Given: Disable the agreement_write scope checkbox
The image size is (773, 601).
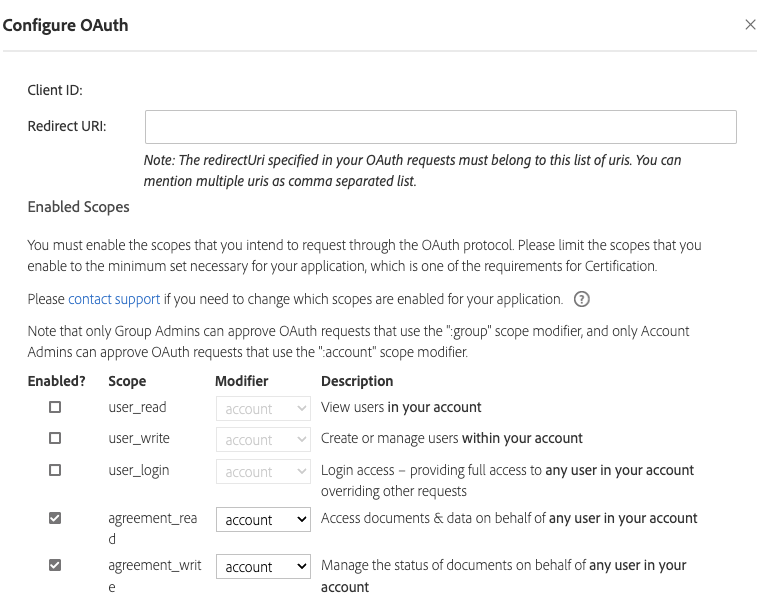Looking at the screenshot, I should [55, 565].
